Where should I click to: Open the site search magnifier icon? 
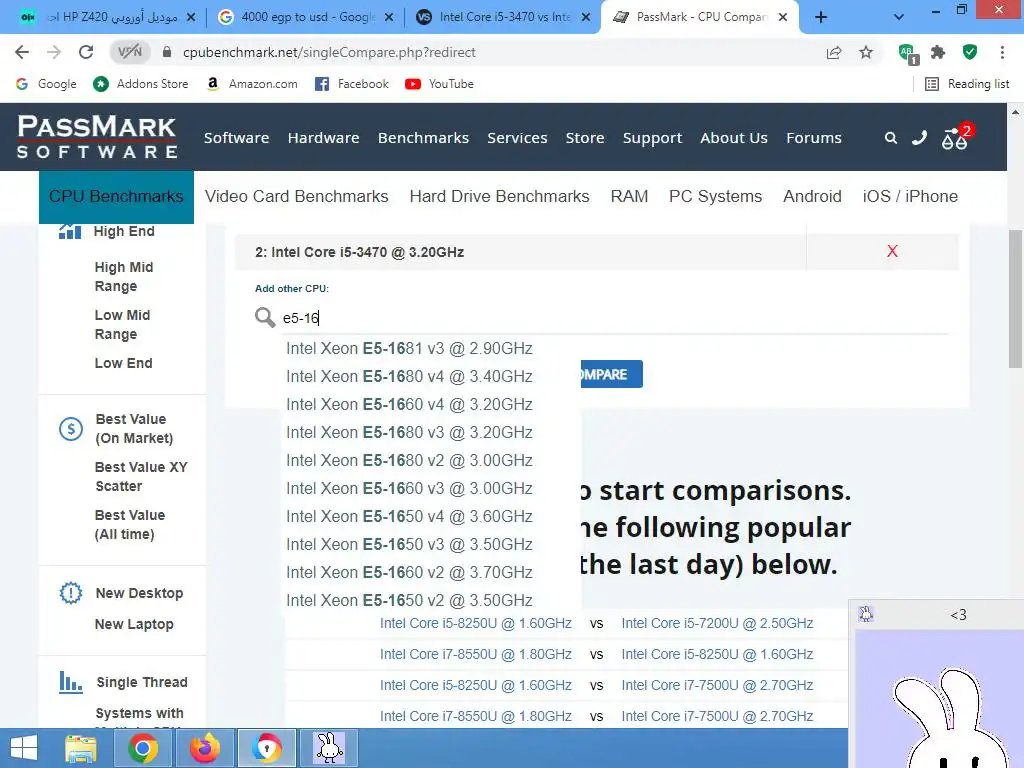tap(891, 138)
